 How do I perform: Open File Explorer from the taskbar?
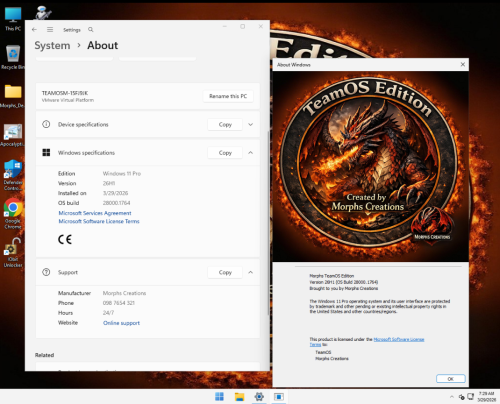[239, 397]
